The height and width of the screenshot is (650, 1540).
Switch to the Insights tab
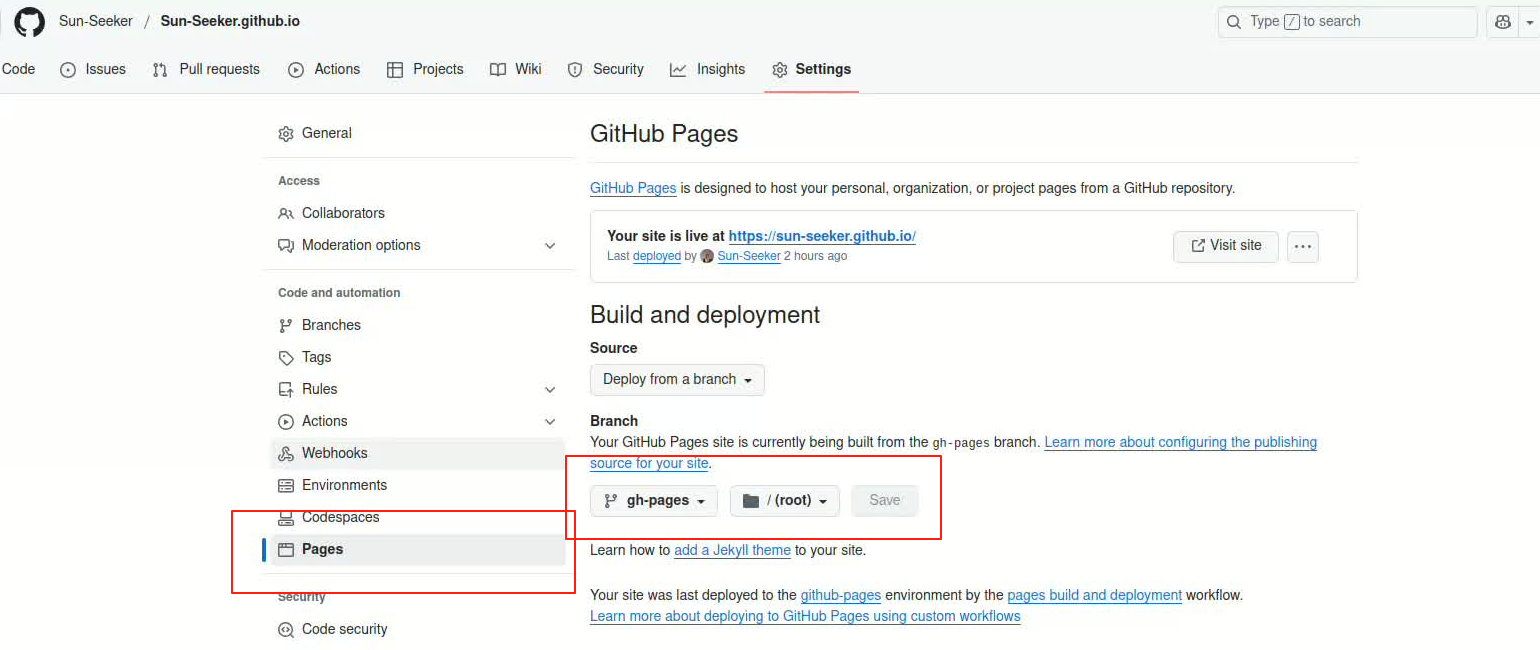(x=708, y=69)
